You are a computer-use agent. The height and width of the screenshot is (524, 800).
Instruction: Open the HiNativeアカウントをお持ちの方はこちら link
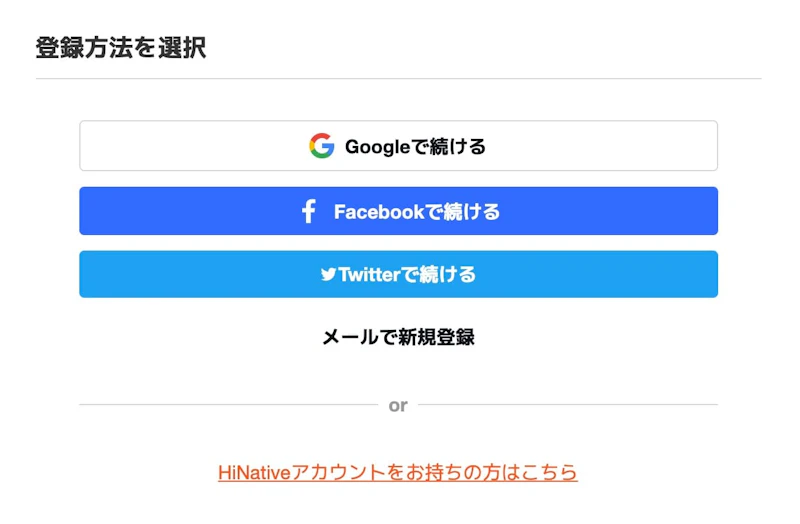click(x=398, y=472)
